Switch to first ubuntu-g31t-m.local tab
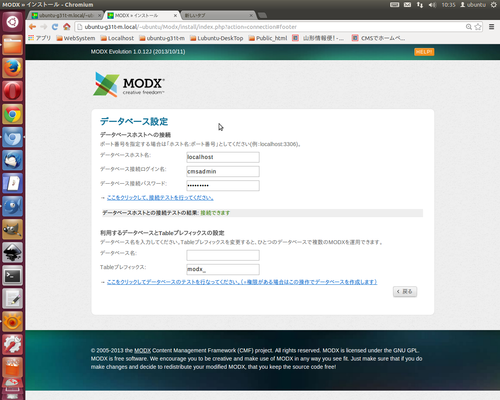 (66, 15)
